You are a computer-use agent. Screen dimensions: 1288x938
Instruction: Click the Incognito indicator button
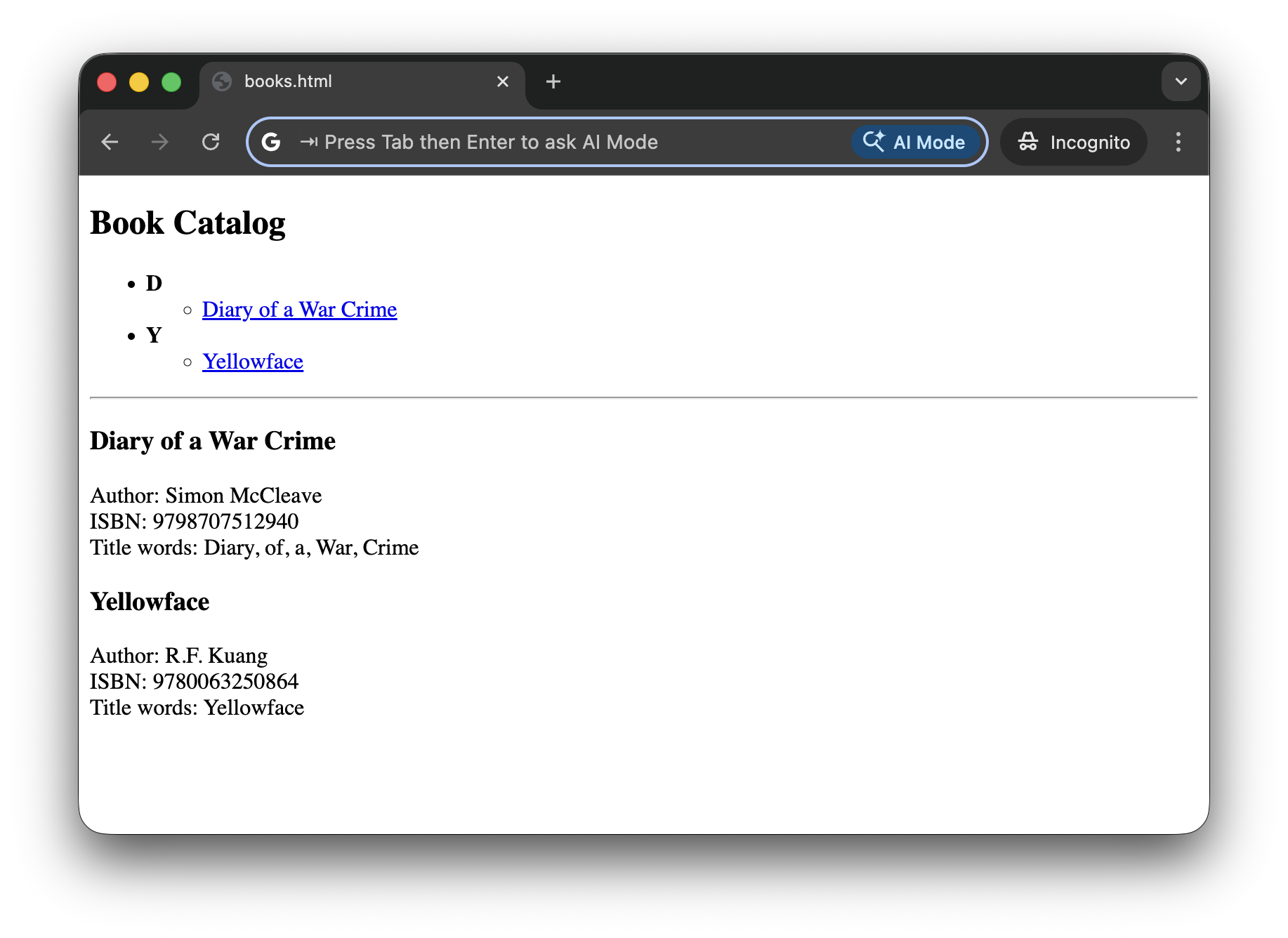1073,143
